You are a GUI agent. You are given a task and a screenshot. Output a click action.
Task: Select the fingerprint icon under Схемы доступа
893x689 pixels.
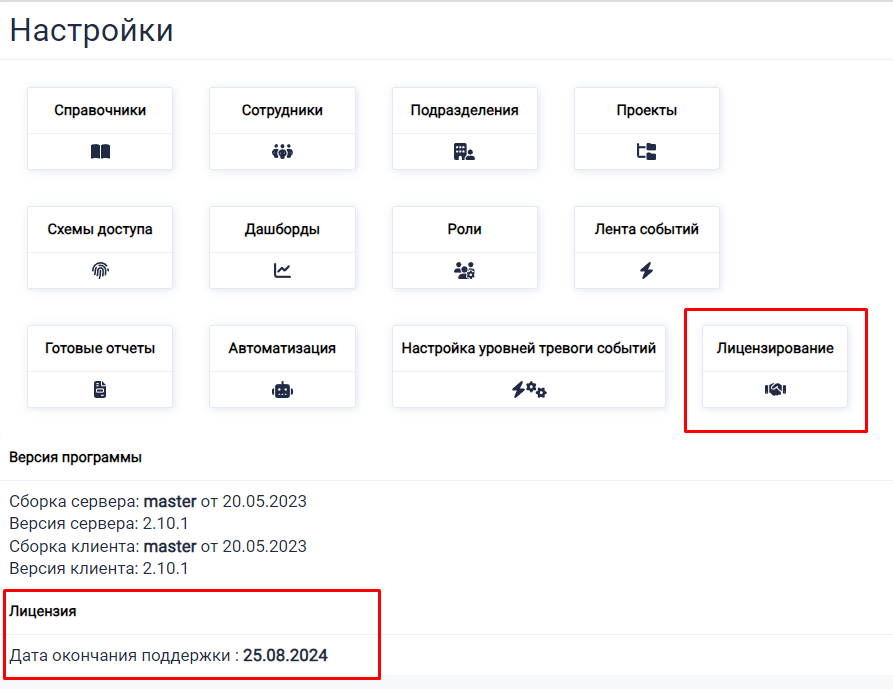coord(99,269)
